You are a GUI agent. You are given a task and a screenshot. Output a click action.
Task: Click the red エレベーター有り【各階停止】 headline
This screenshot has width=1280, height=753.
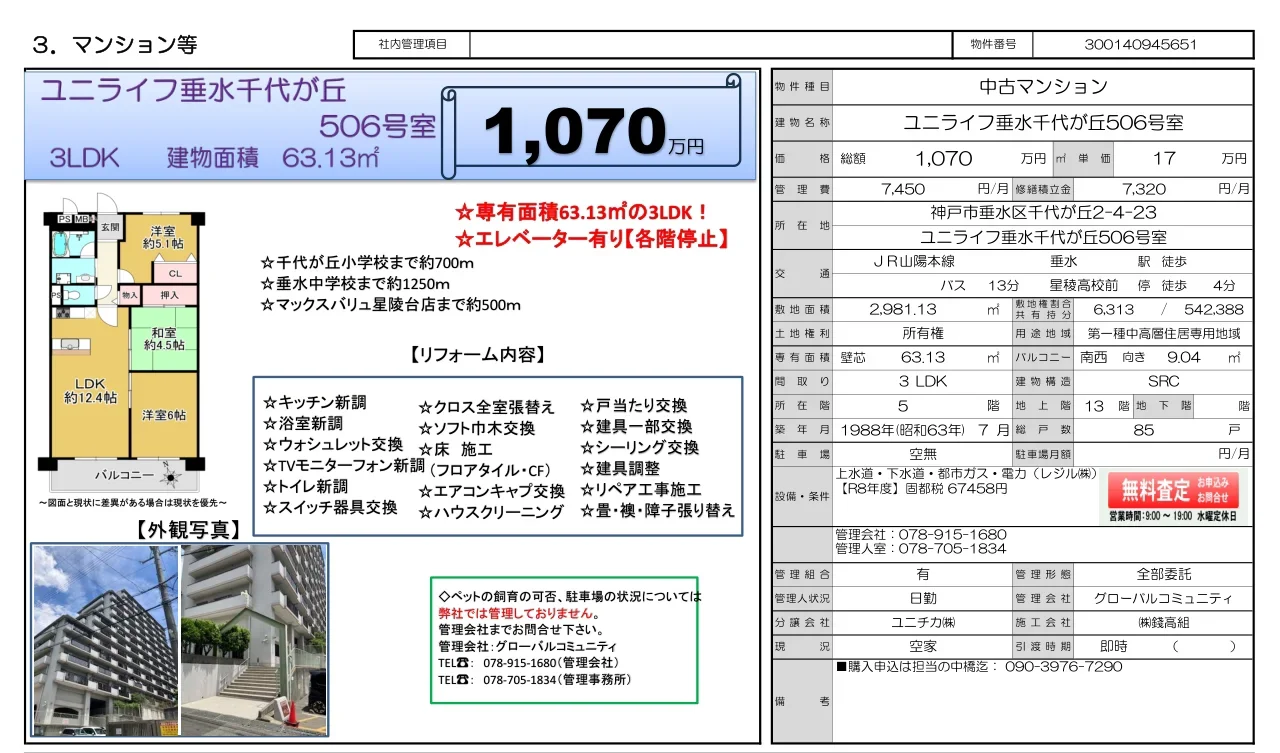coord(592,239)
